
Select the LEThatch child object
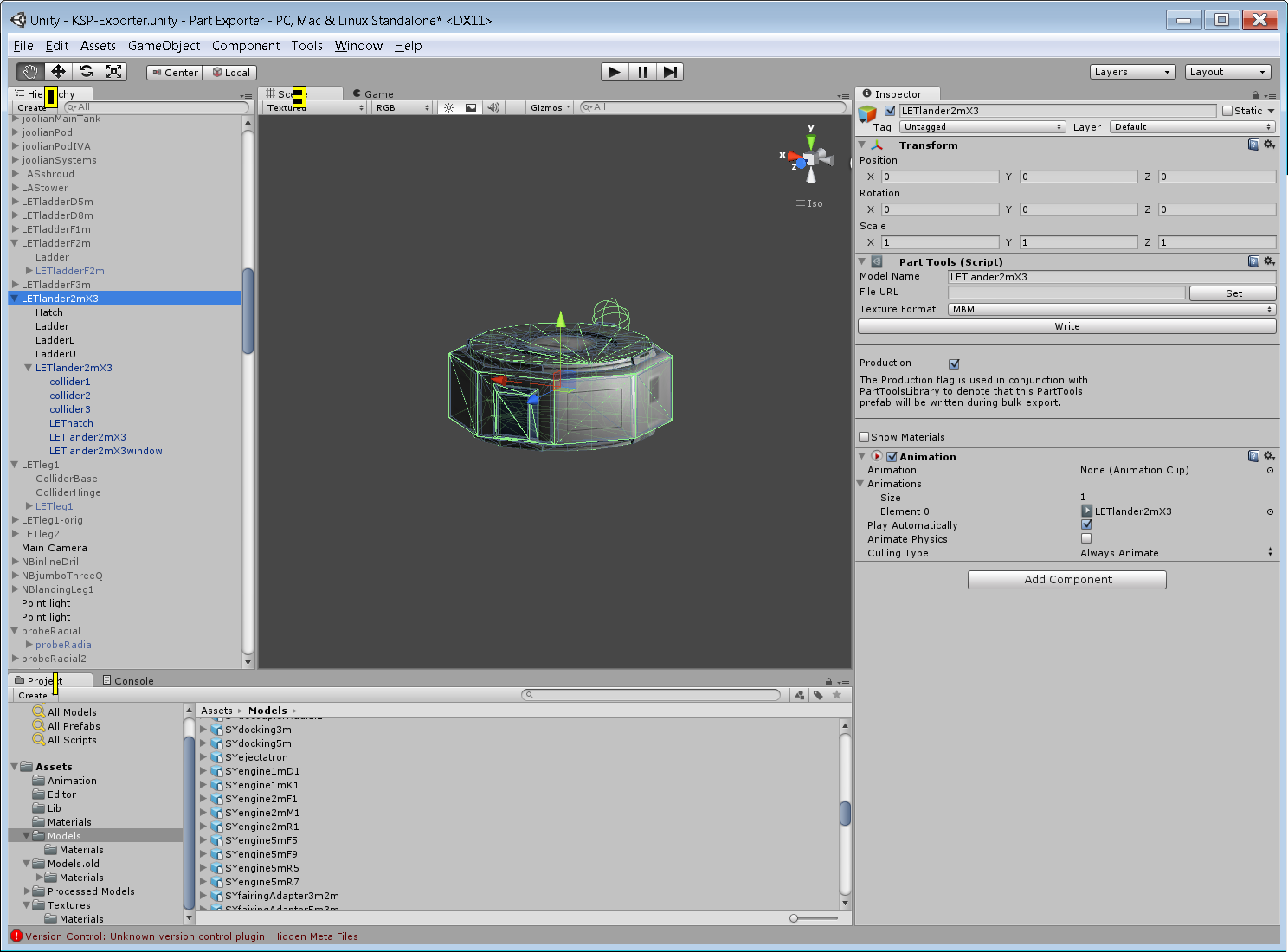[x=71, y=423]
